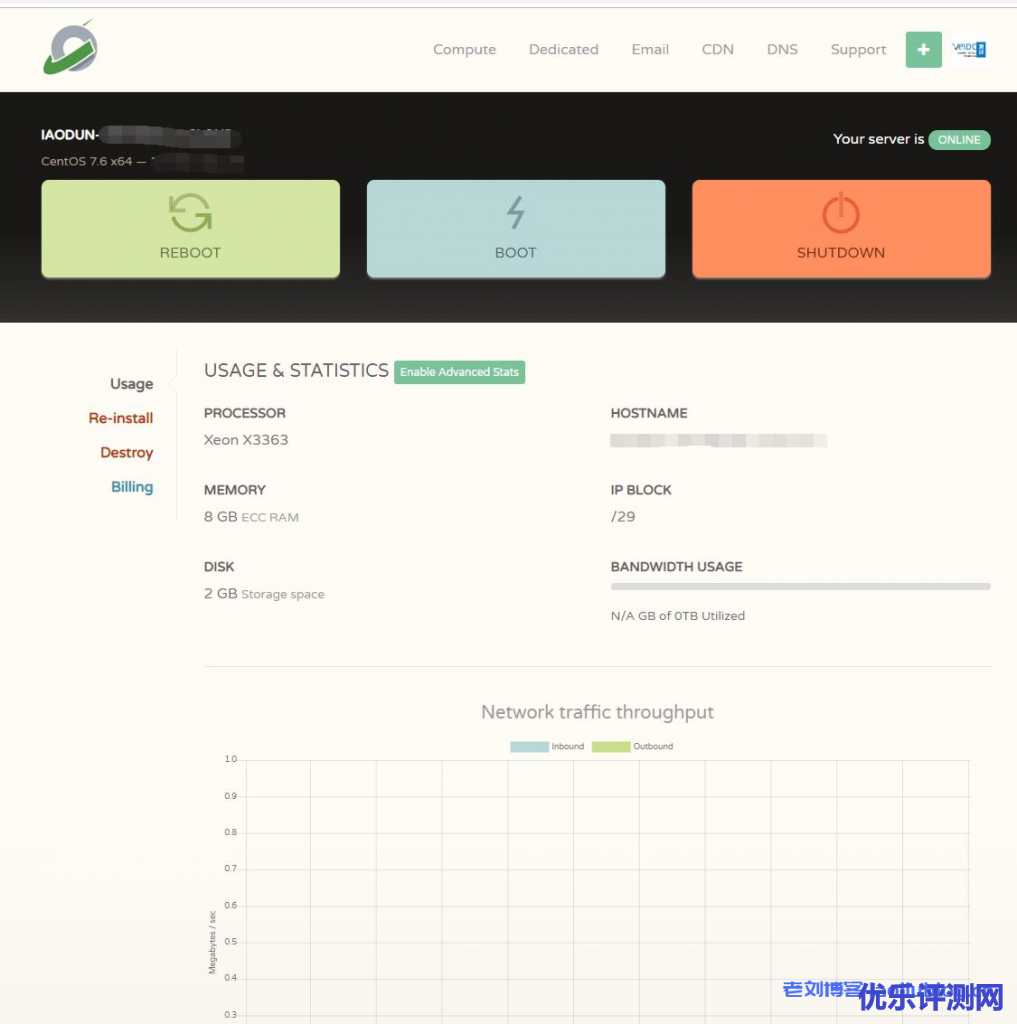This screenshot has height=1024, width=1017.
Task: Open the Billing sidebar link
Action: (132, 487)
